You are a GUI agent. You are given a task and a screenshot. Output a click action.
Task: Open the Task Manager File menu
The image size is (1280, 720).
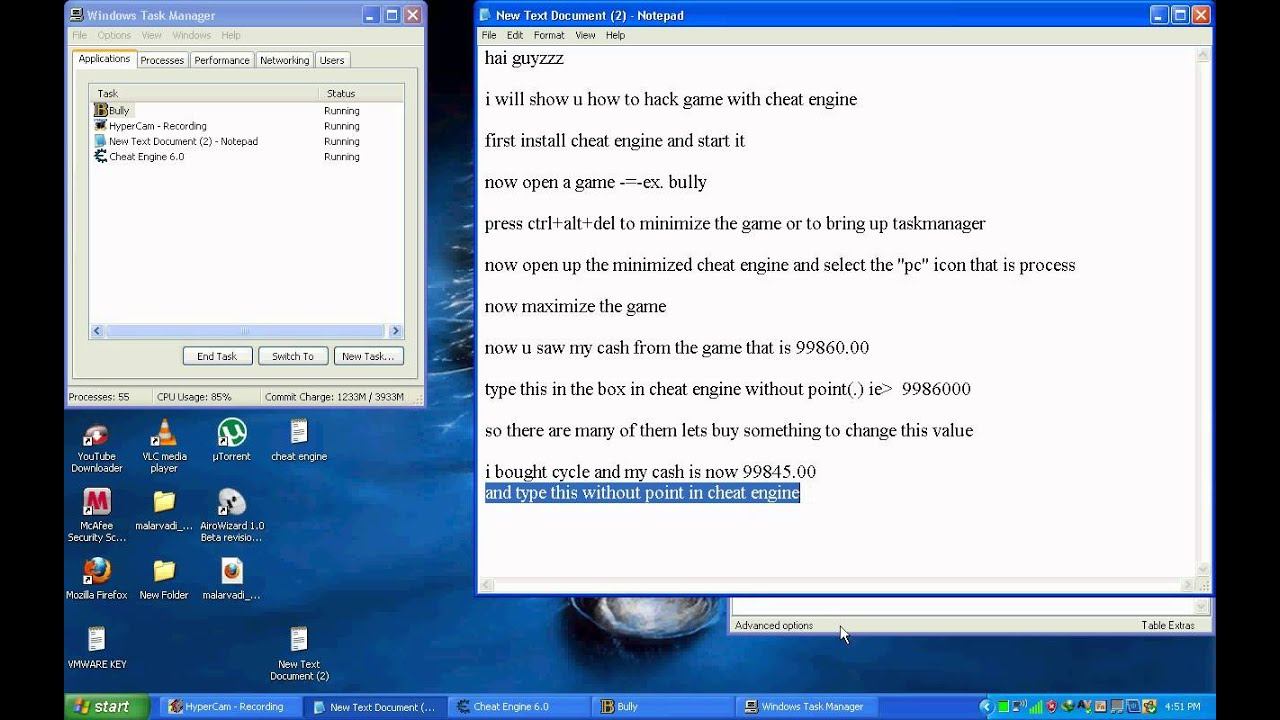[x=80, y=35]
